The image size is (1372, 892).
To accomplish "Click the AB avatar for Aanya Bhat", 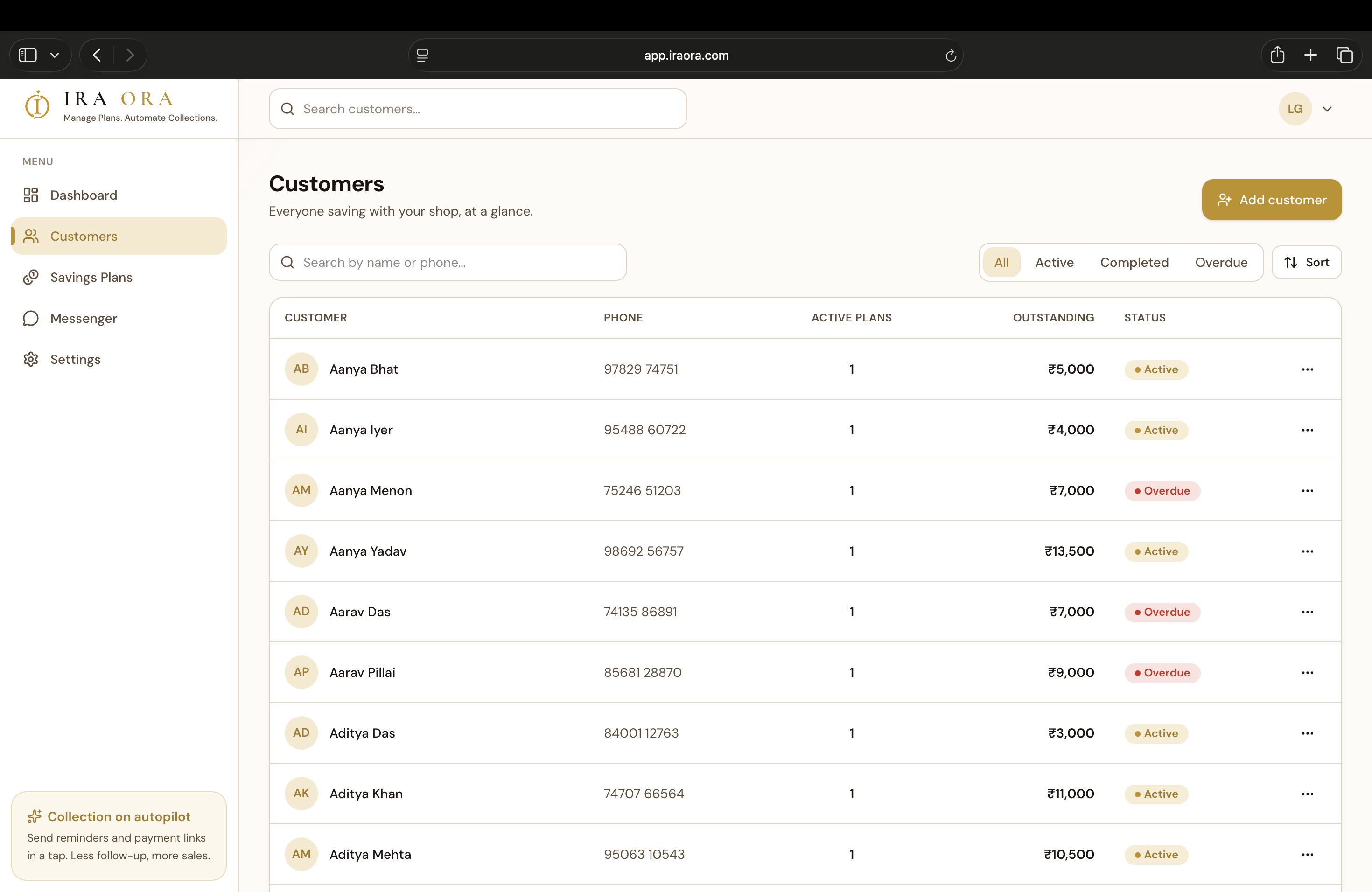I will pos(301,369).
